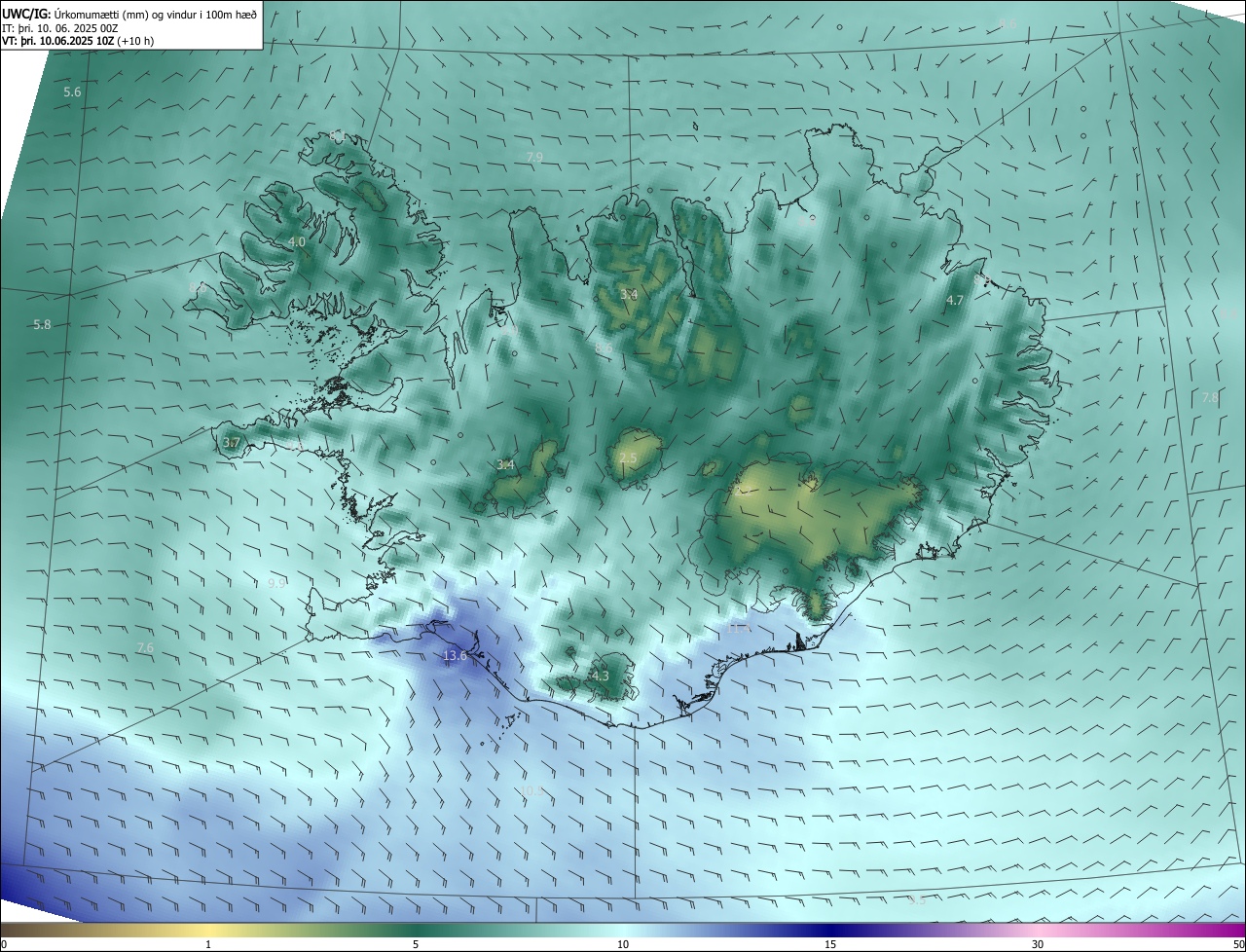Click the yellow colorbar segment above tick 1

click(x=208, y=930)
